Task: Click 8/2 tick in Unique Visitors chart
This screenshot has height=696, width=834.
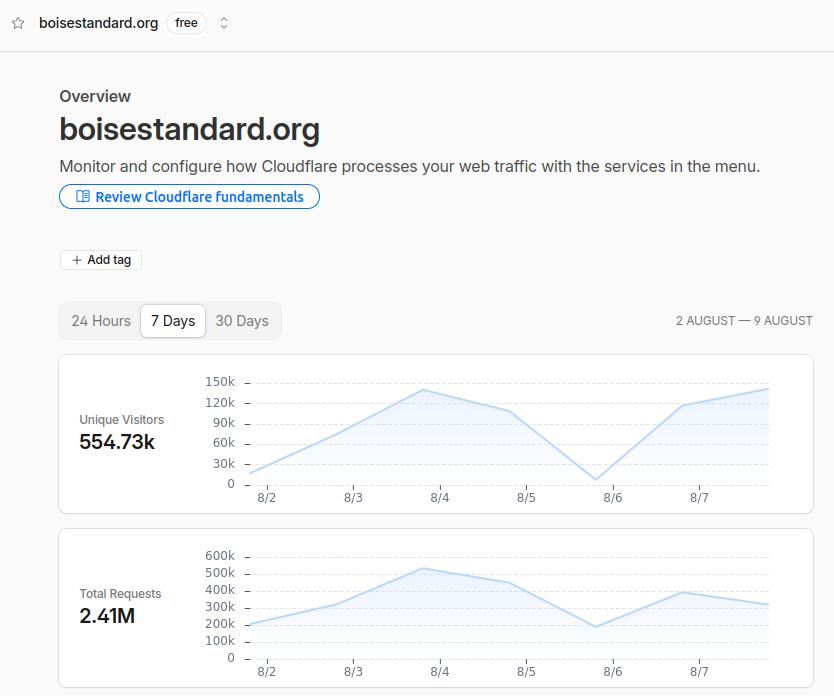Action: click(266, 498)
